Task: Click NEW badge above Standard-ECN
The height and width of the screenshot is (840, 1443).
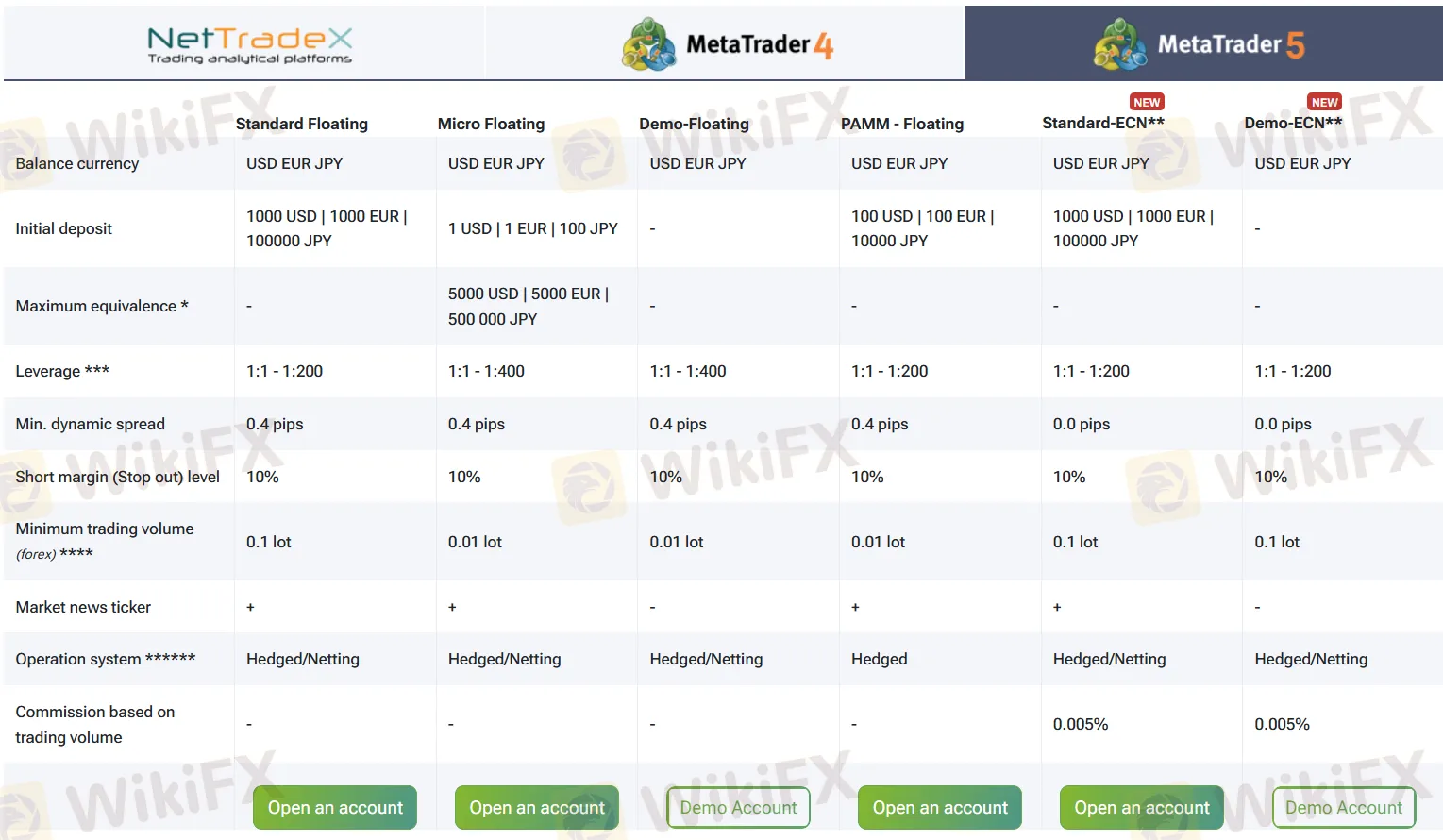Action: click(1147, 102)
